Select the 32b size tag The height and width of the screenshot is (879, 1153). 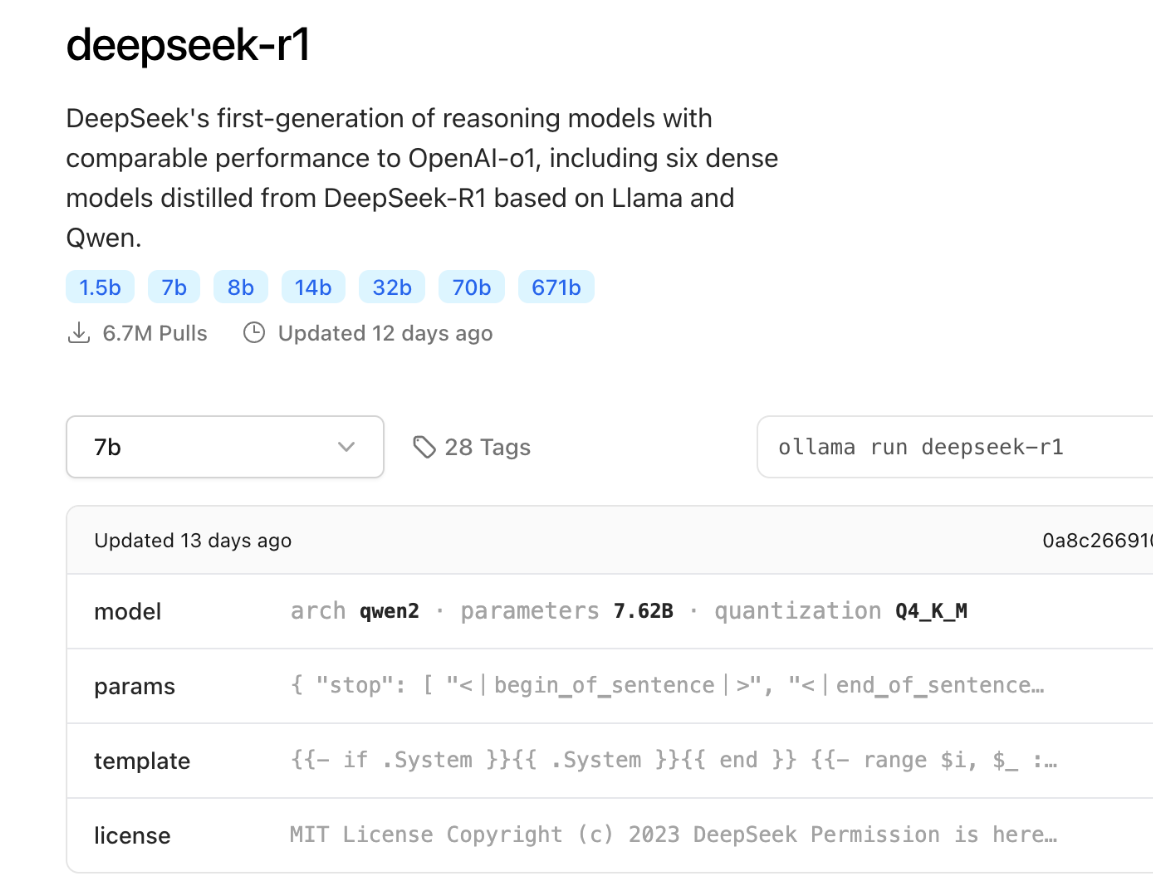(x=392, y=287)
